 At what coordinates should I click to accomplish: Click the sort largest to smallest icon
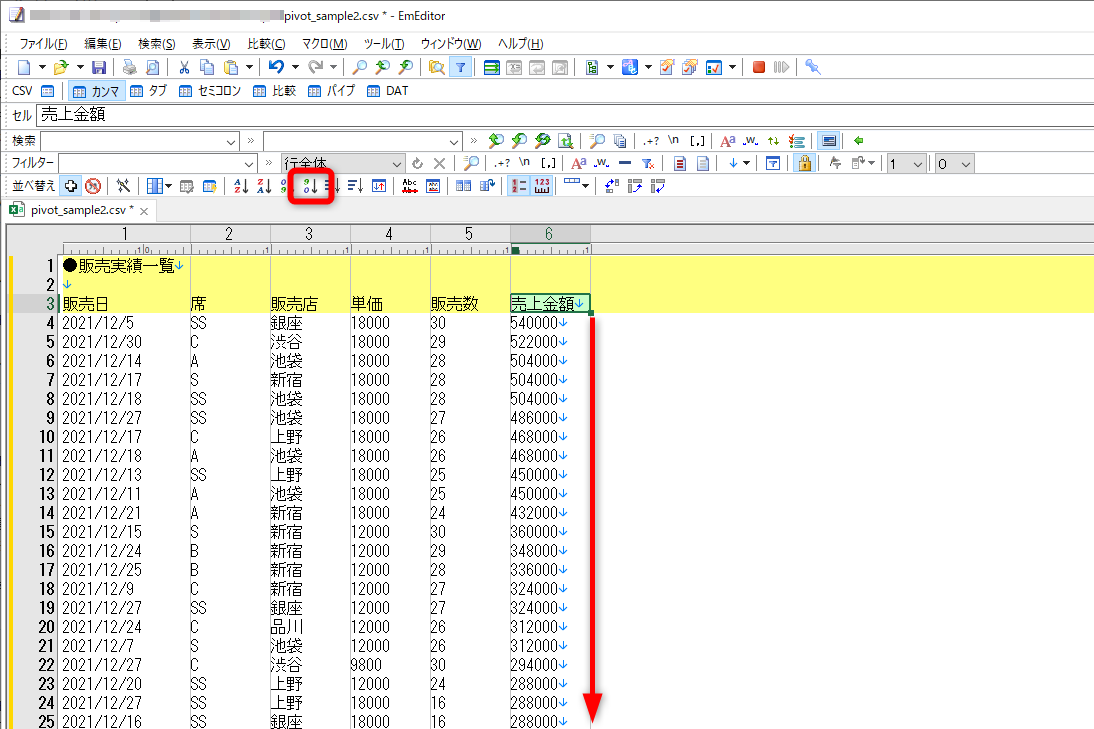coord(310,186)
